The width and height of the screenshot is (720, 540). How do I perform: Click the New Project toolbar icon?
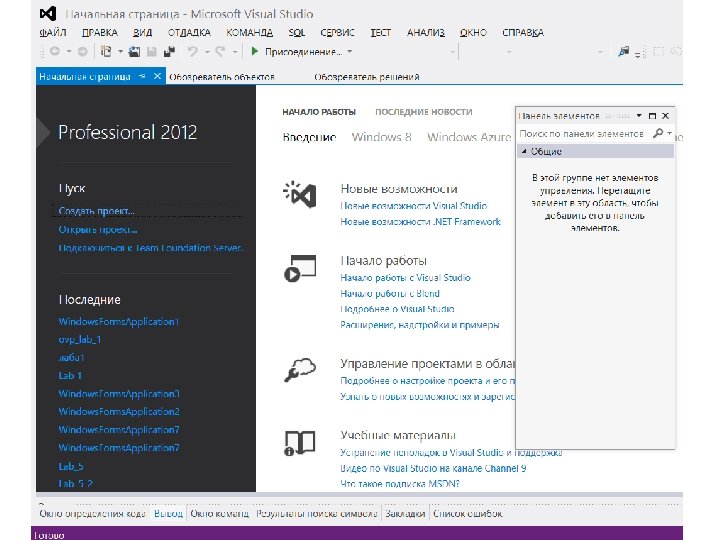[106, 51]
